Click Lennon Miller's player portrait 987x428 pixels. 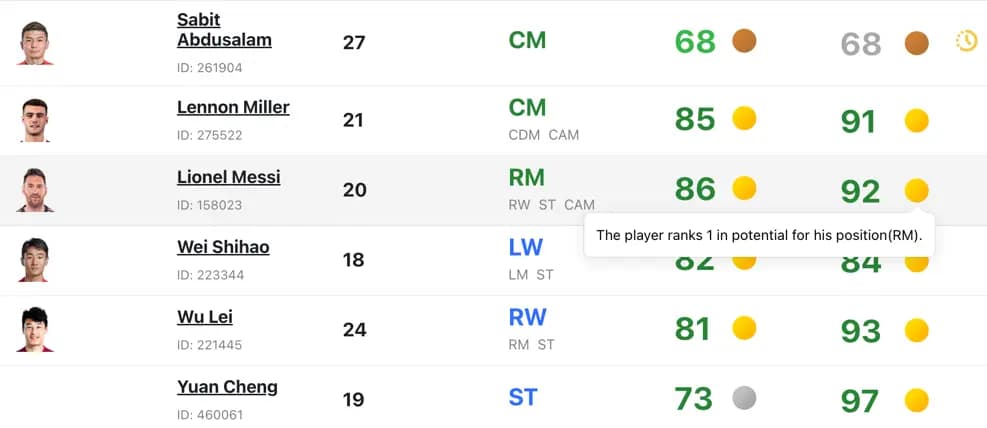(x=35, y=120)
